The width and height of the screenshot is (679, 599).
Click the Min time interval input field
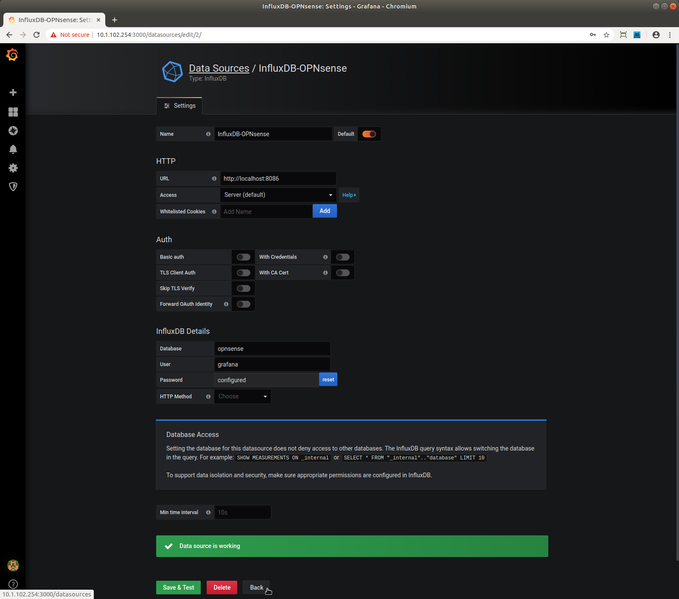(242, 512)
